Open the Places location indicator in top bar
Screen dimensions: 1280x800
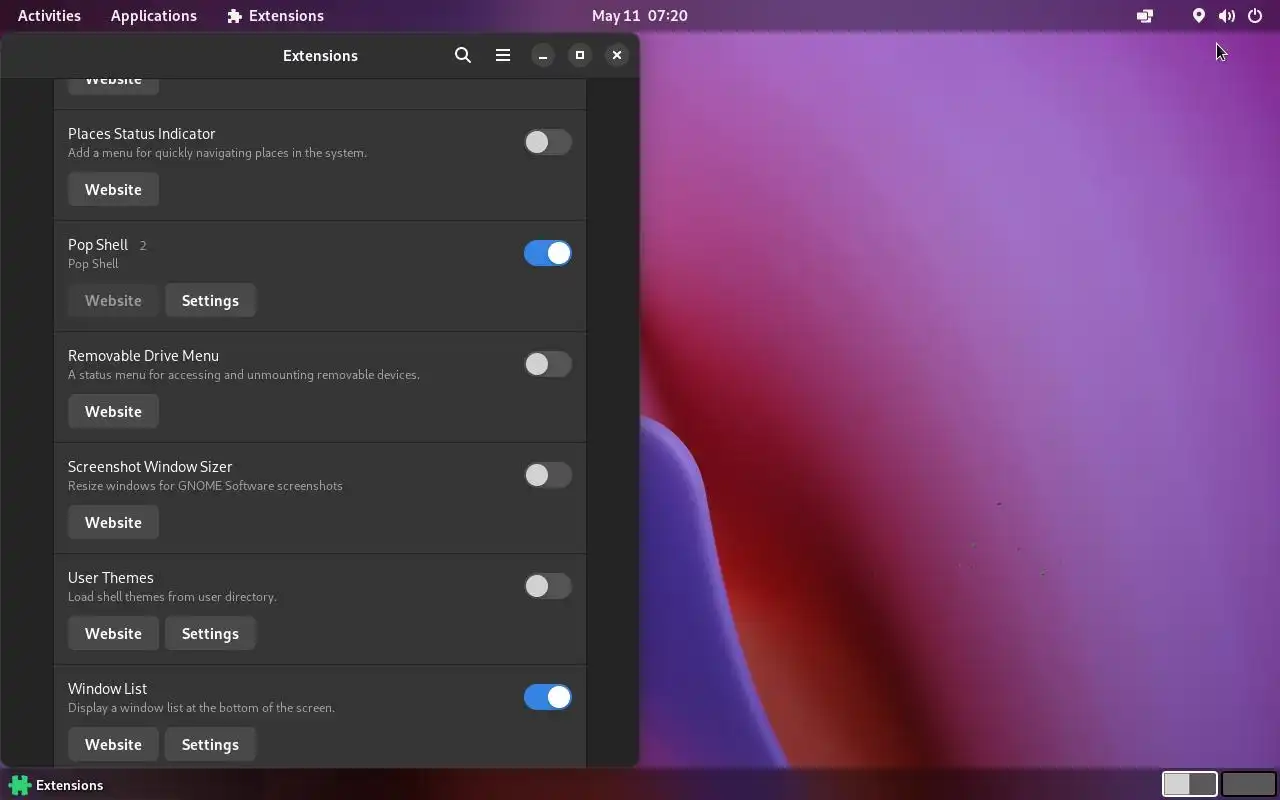pos(1198,16)
